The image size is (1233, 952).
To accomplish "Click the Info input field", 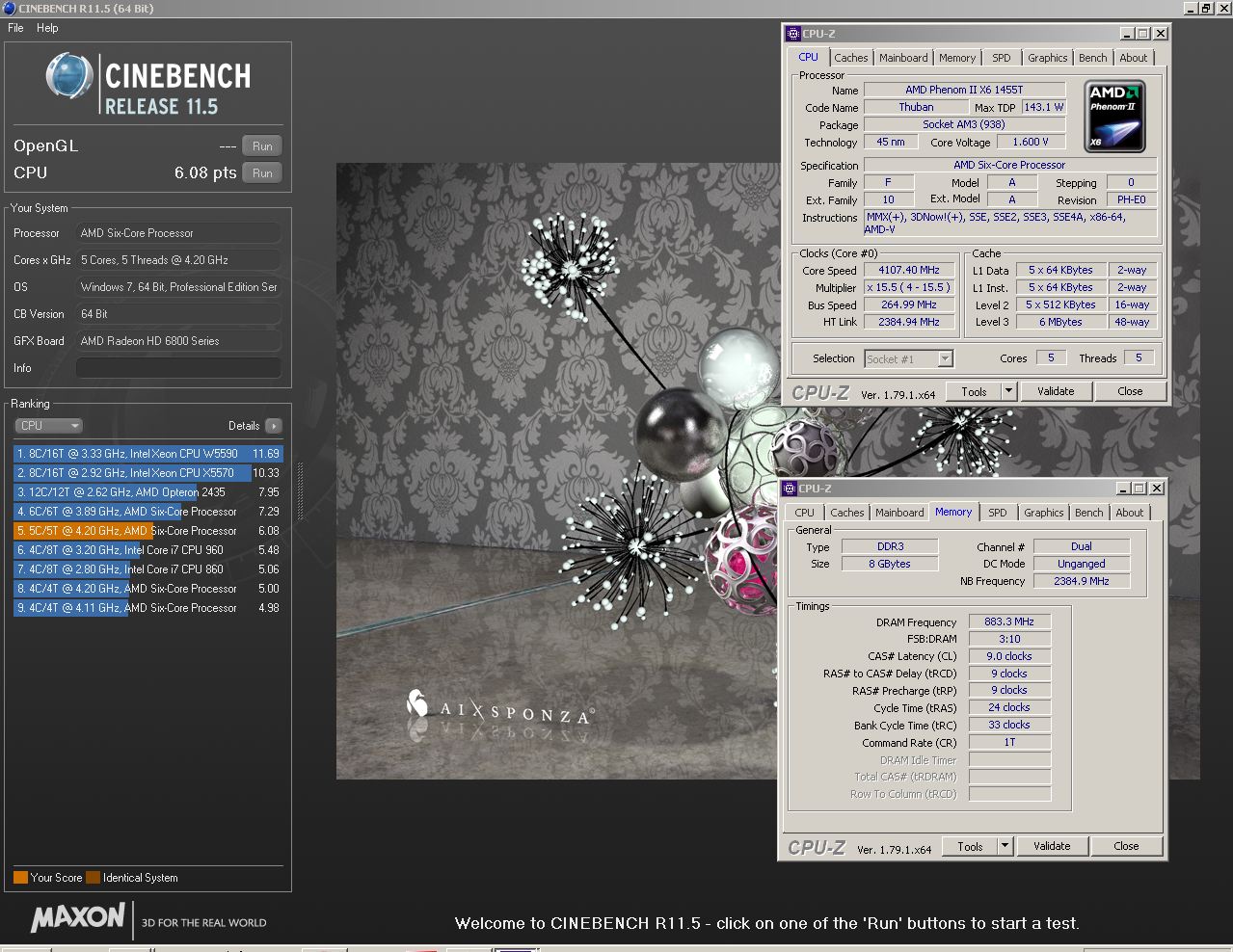I will pos(178,368).
